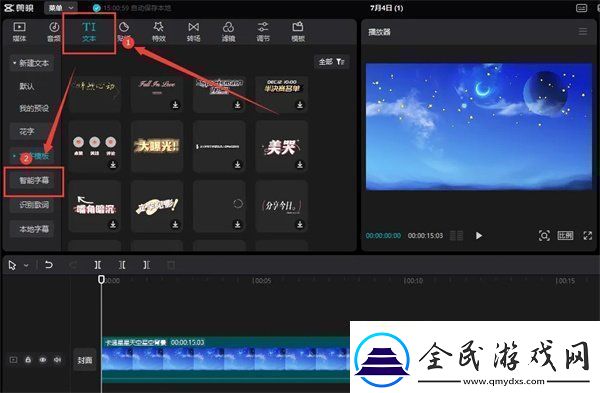Select the starry sky video clip
The width and height of the screenshot is (600, 393).
click(226, 360)
